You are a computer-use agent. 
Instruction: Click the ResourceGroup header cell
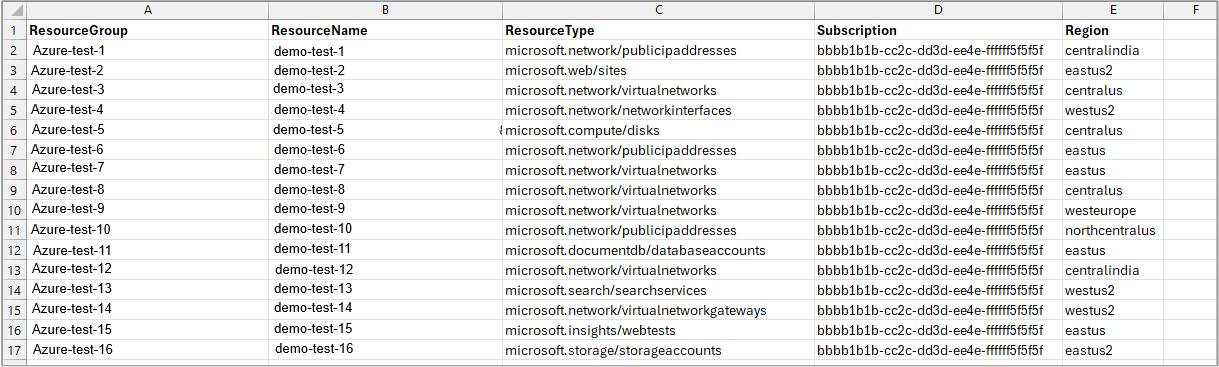click(x=148, y=30)
